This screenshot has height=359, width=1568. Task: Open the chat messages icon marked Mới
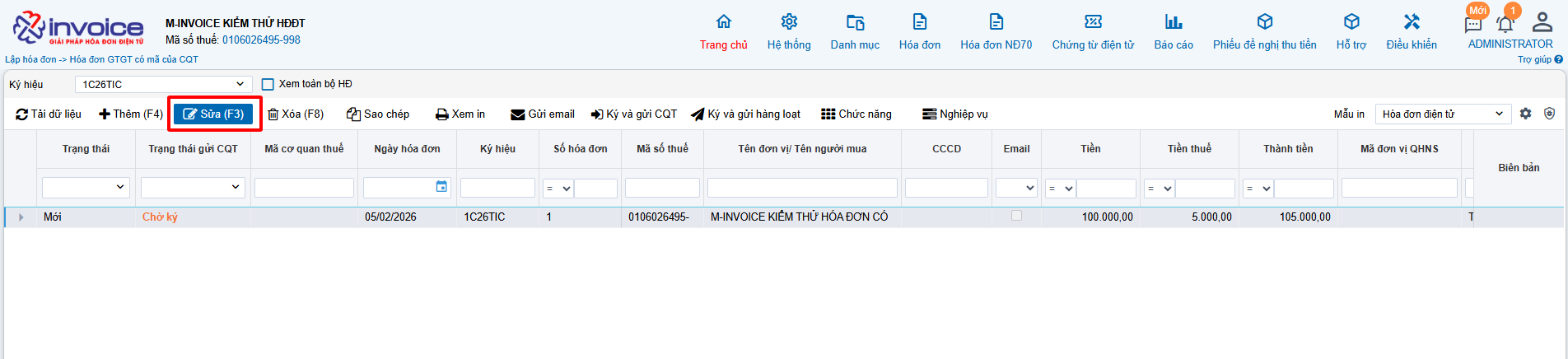click(x=1473, y=23)
